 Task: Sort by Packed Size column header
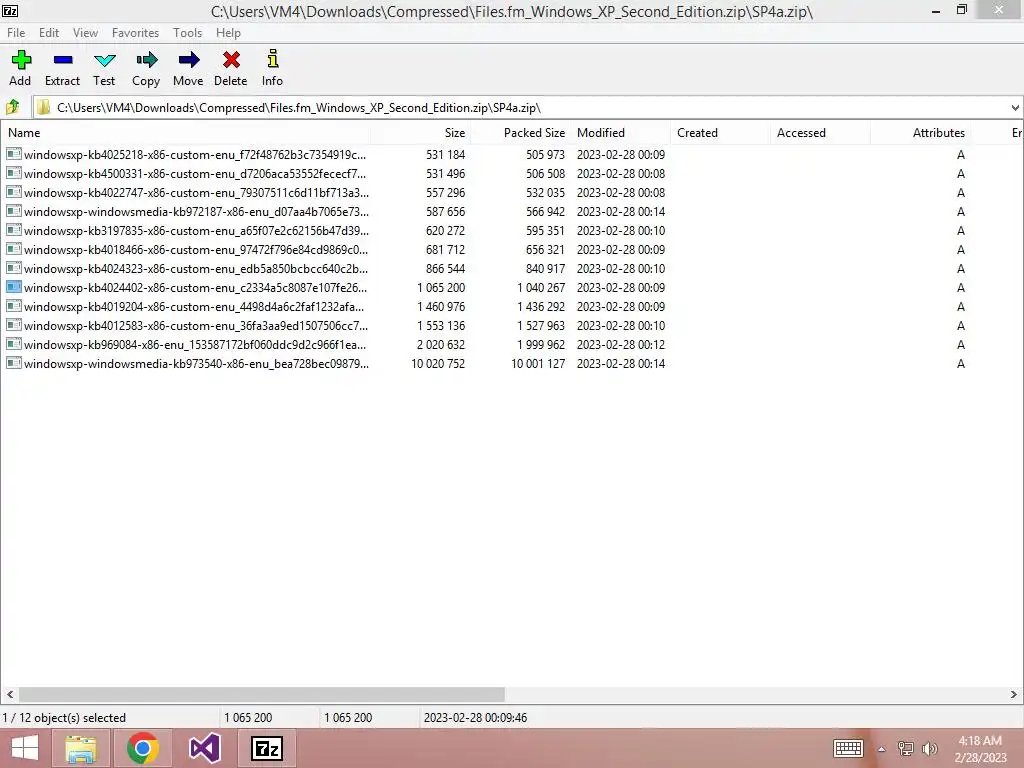(520, 133)
